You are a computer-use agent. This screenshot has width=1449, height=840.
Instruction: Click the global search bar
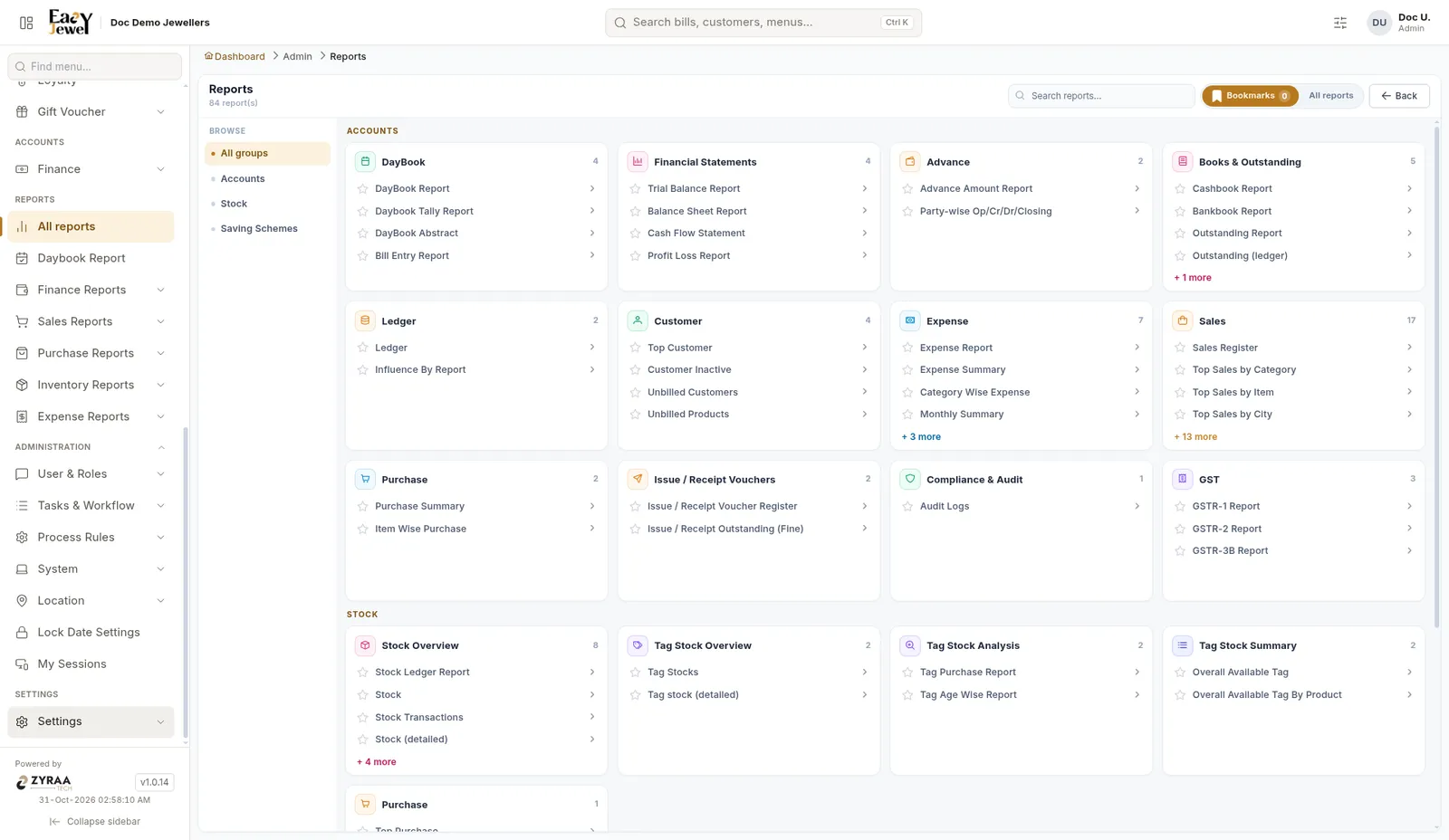point(763,23)
